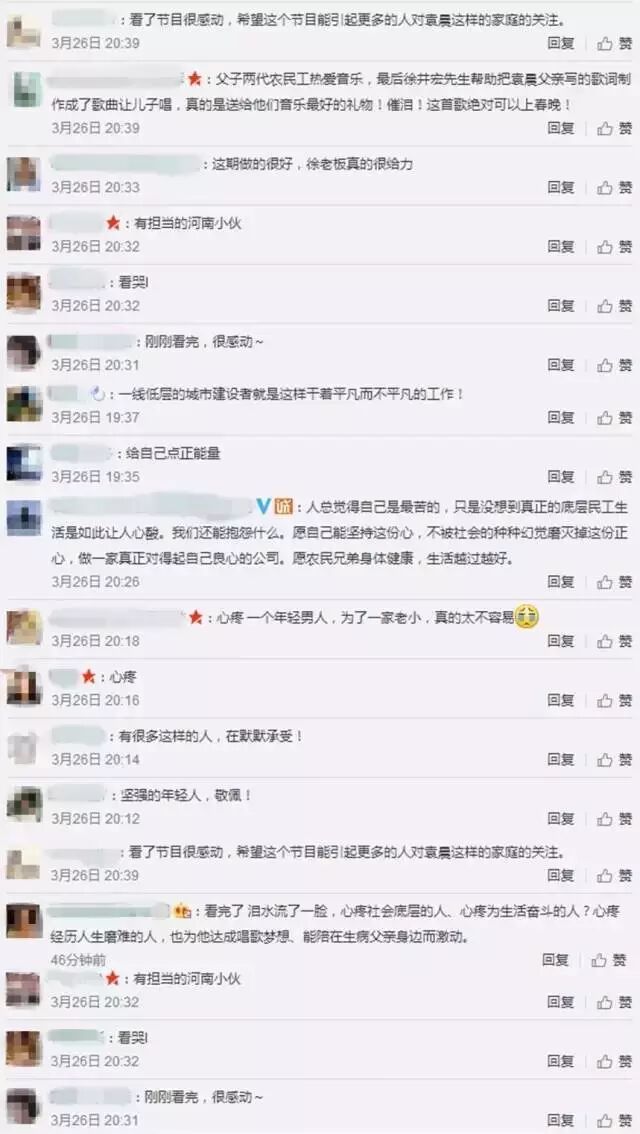This screenshot has height=1134, width=640.
Task: Open avatar beside the 坚强的年轻人 comment
Action: (x=23, y=806)
